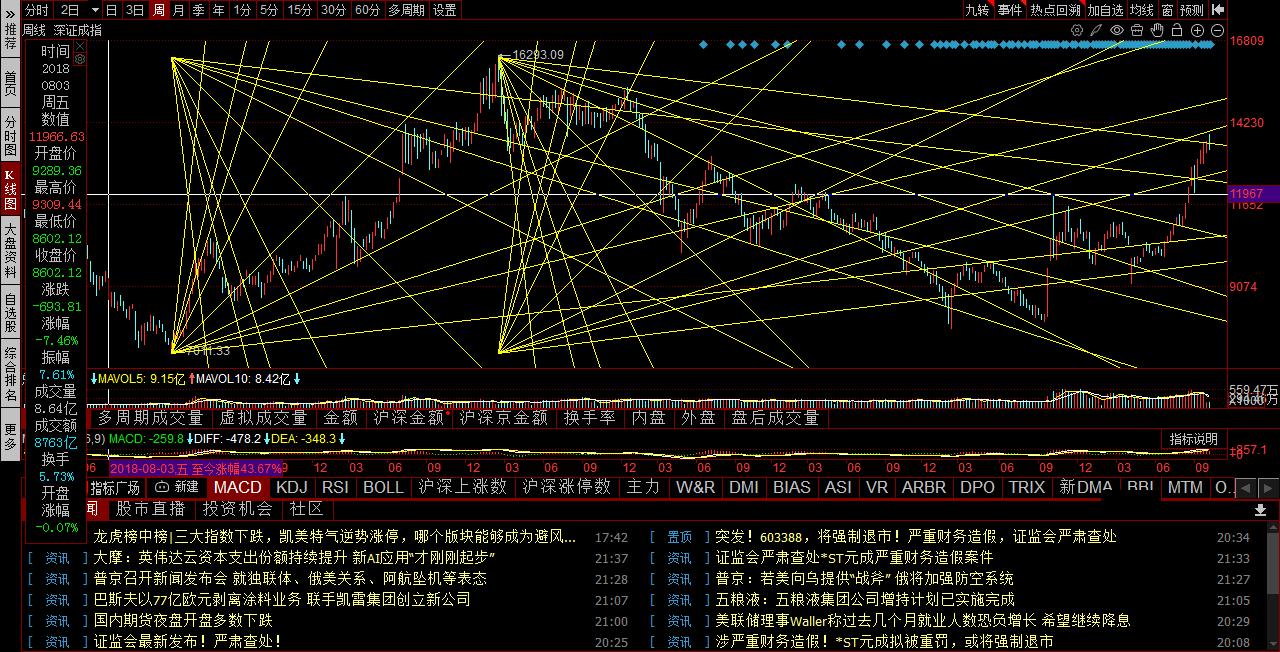Click the 2018-08-03 date range marker

coord(196,468)
